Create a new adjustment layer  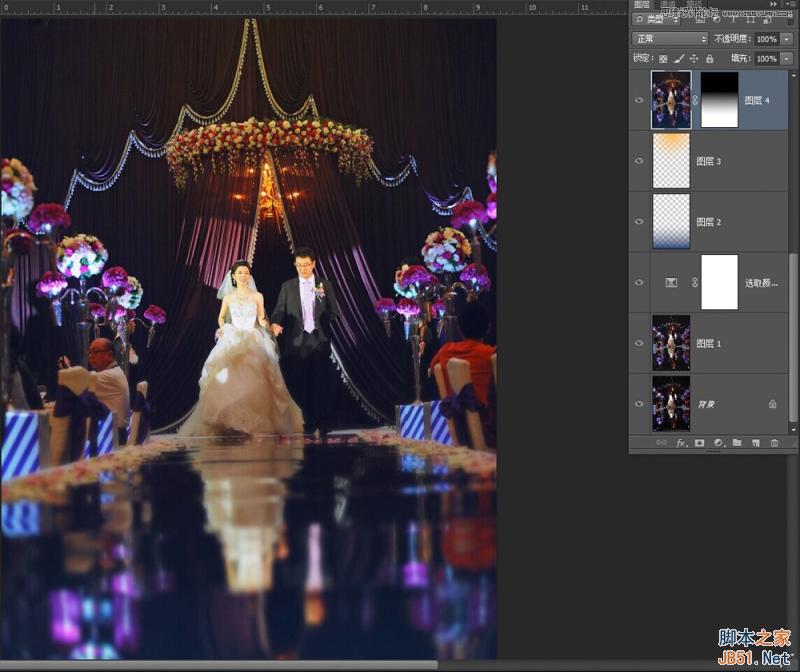[x=718, y=443]
